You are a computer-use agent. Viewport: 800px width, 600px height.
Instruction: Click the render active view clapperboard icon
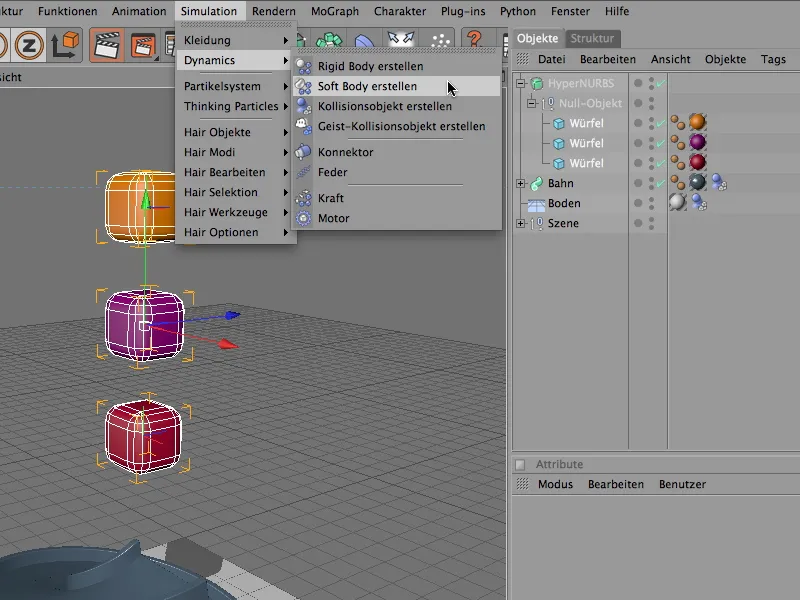click(x=107, y=46)
